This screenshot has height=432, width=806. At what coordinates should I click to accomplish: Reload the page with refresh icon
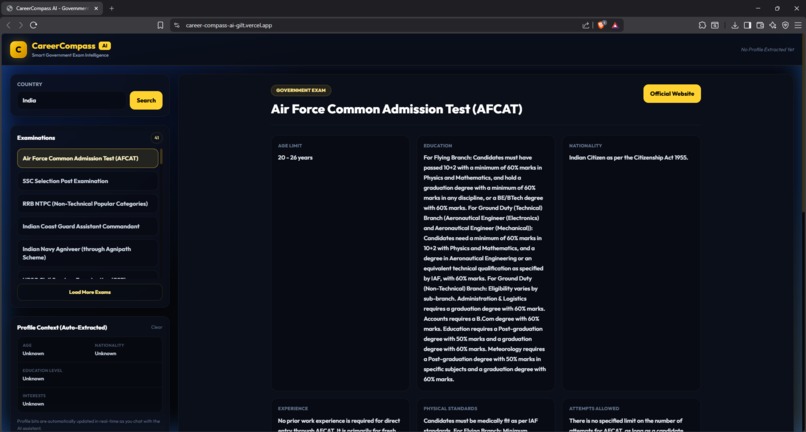33,25
